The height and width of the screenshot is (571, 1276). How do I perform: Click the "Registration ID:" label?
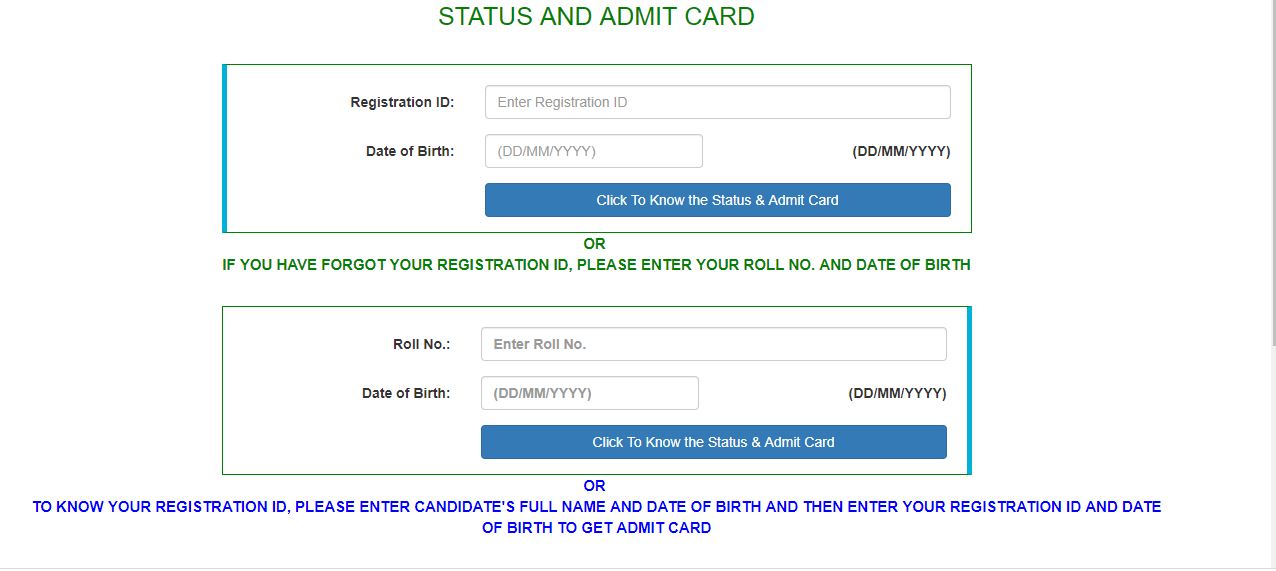[x=402, y=102]
